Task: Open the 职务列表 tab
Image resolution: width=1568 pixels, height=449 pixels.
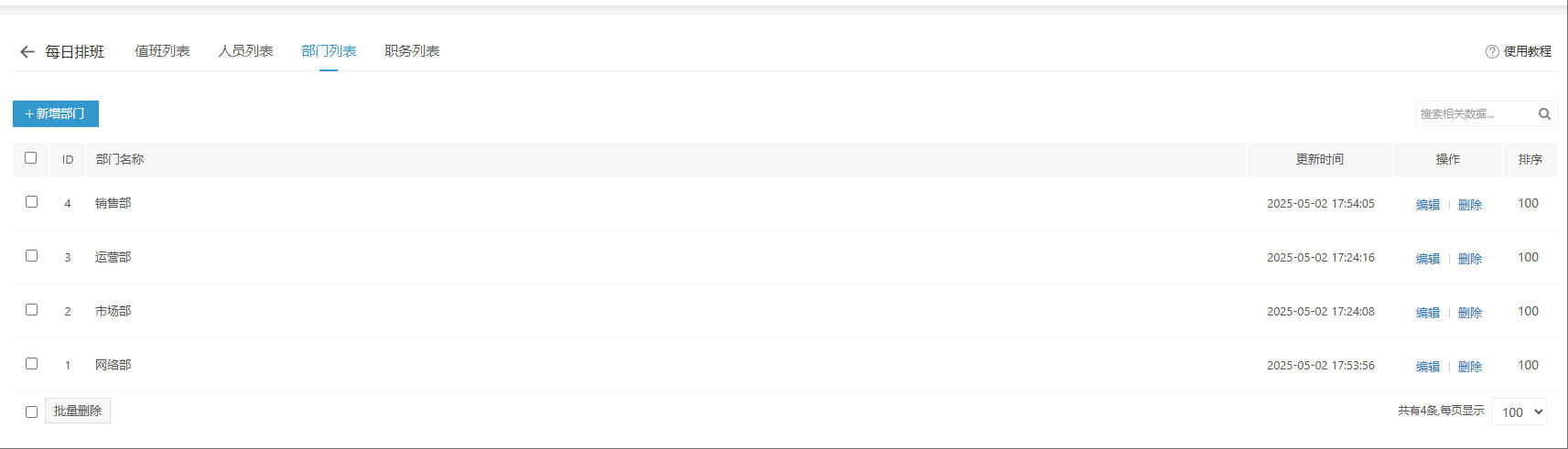Action: click(412, 51)
